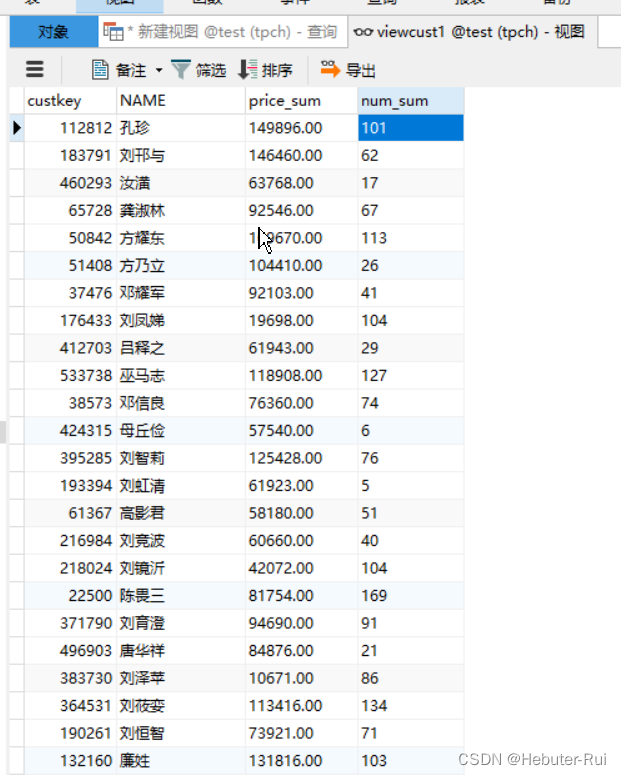Select custkey cell 193394
621x775 pixels.
(x=70, y=486)
